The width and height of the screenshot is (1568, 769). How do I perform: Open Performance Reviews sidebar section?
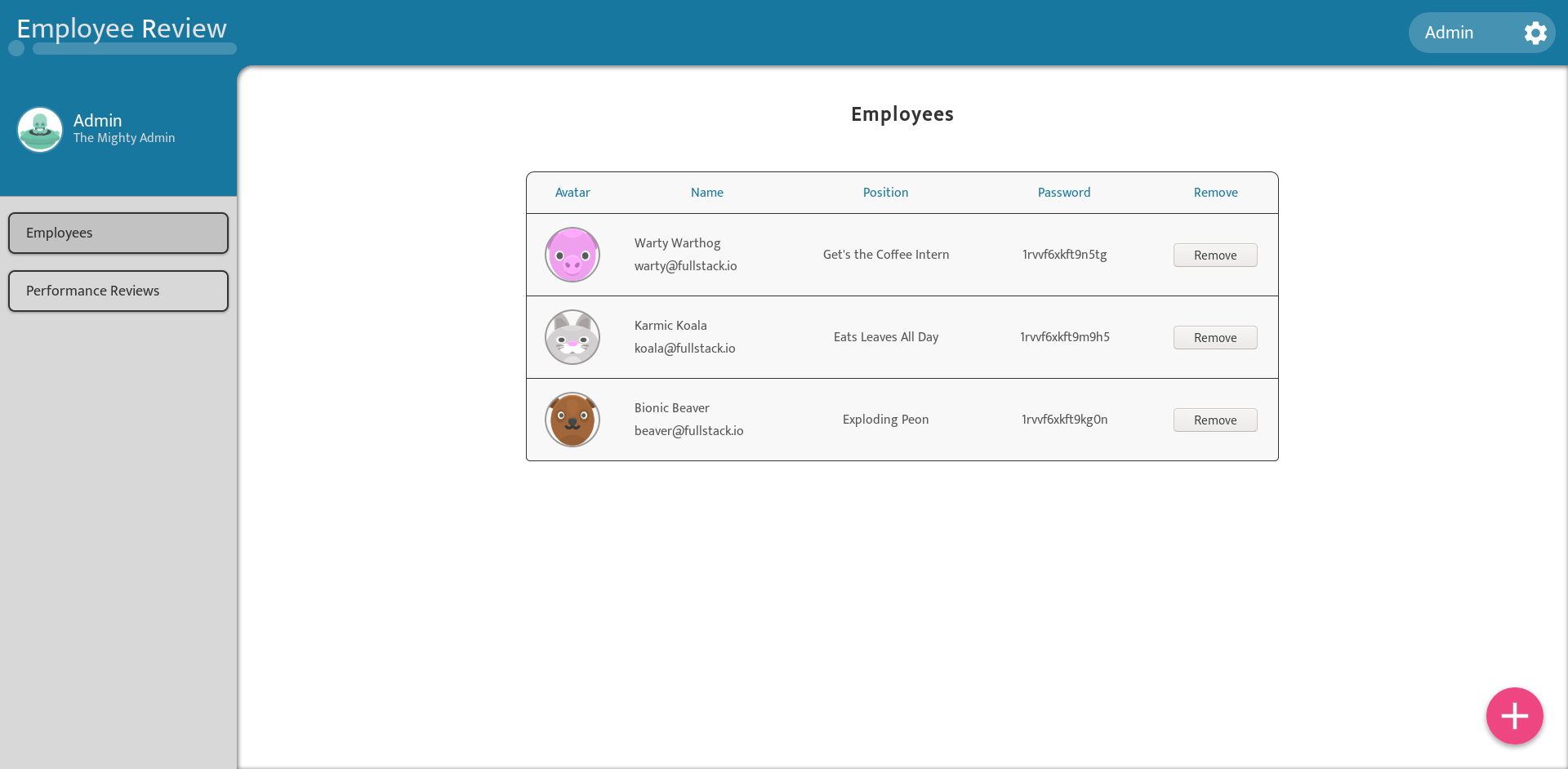118,291
